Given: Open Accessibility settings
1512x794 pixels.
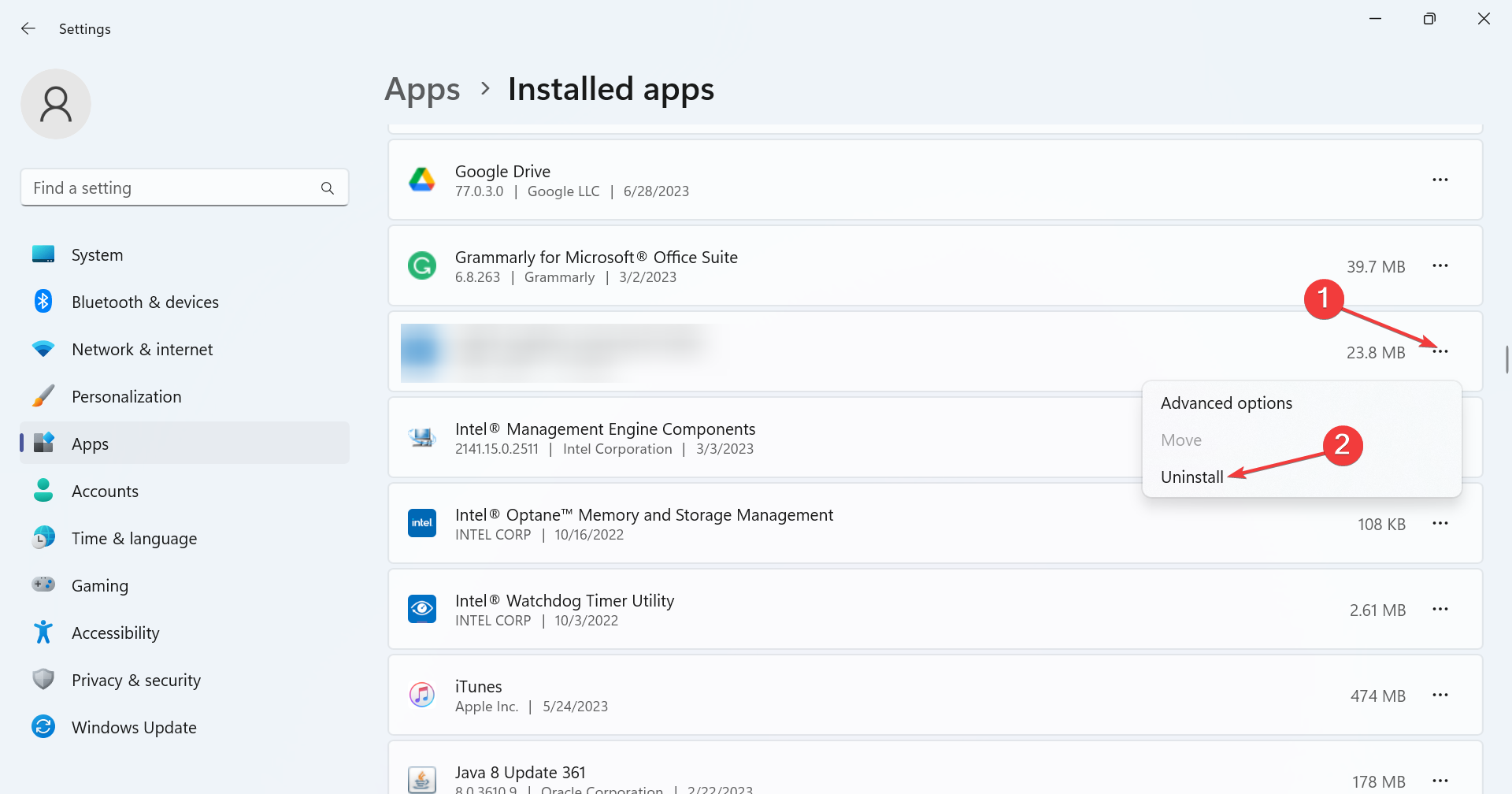Looking at the screenshot, I should [x=184, y=633].
